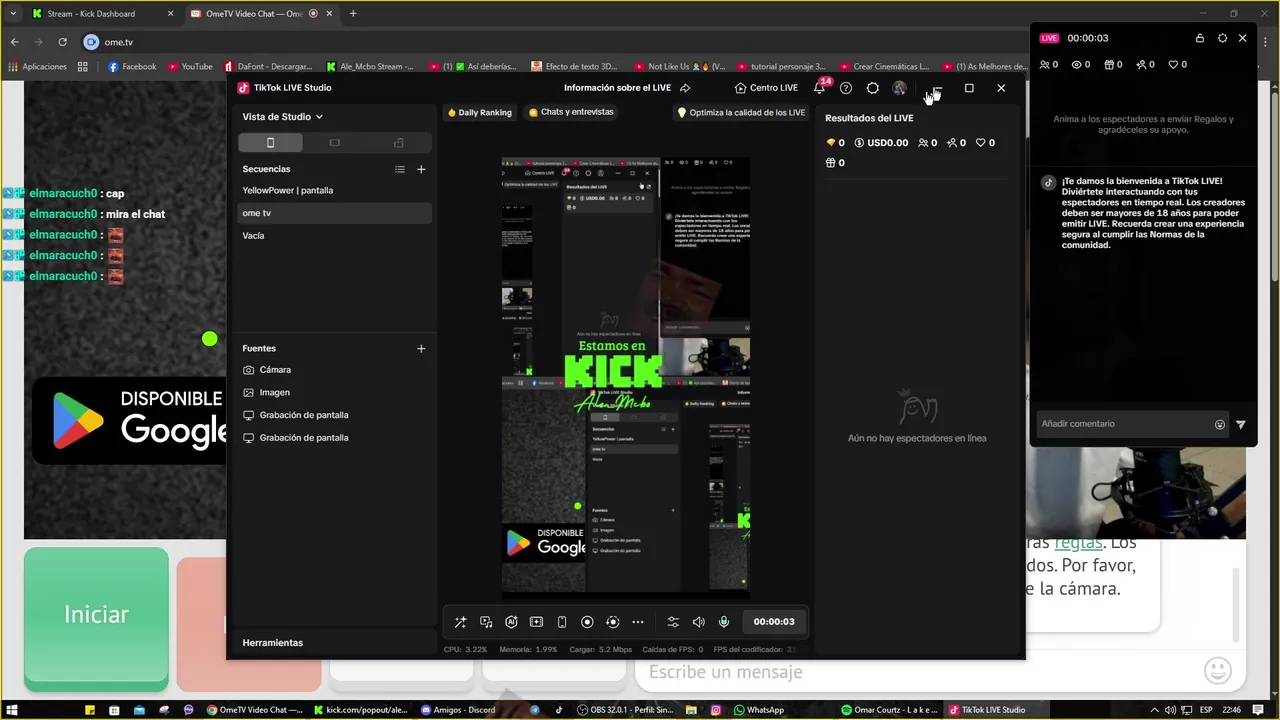Open the help question mark icon

click(x=846, y=88)
